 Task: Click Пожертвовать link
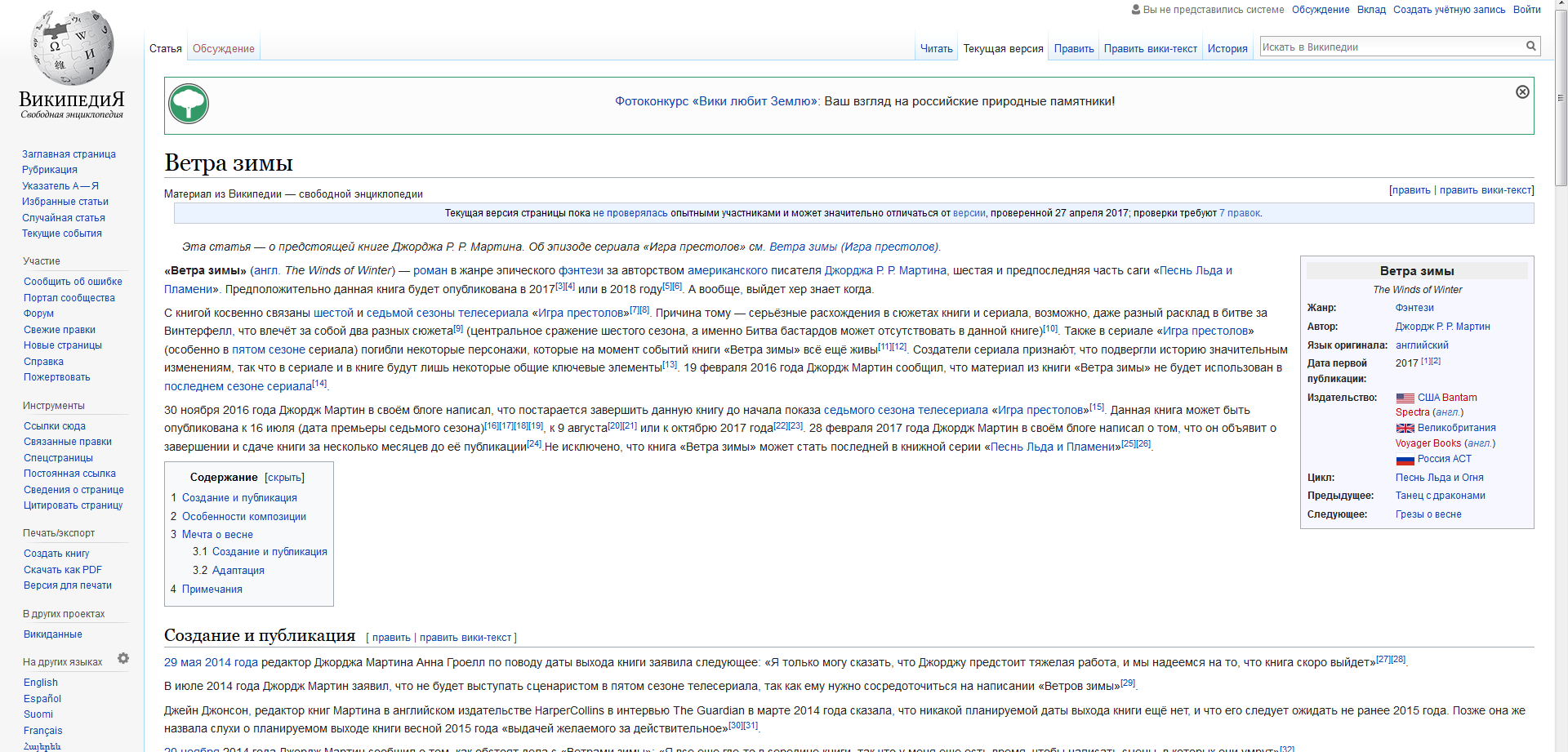point(57,377)
